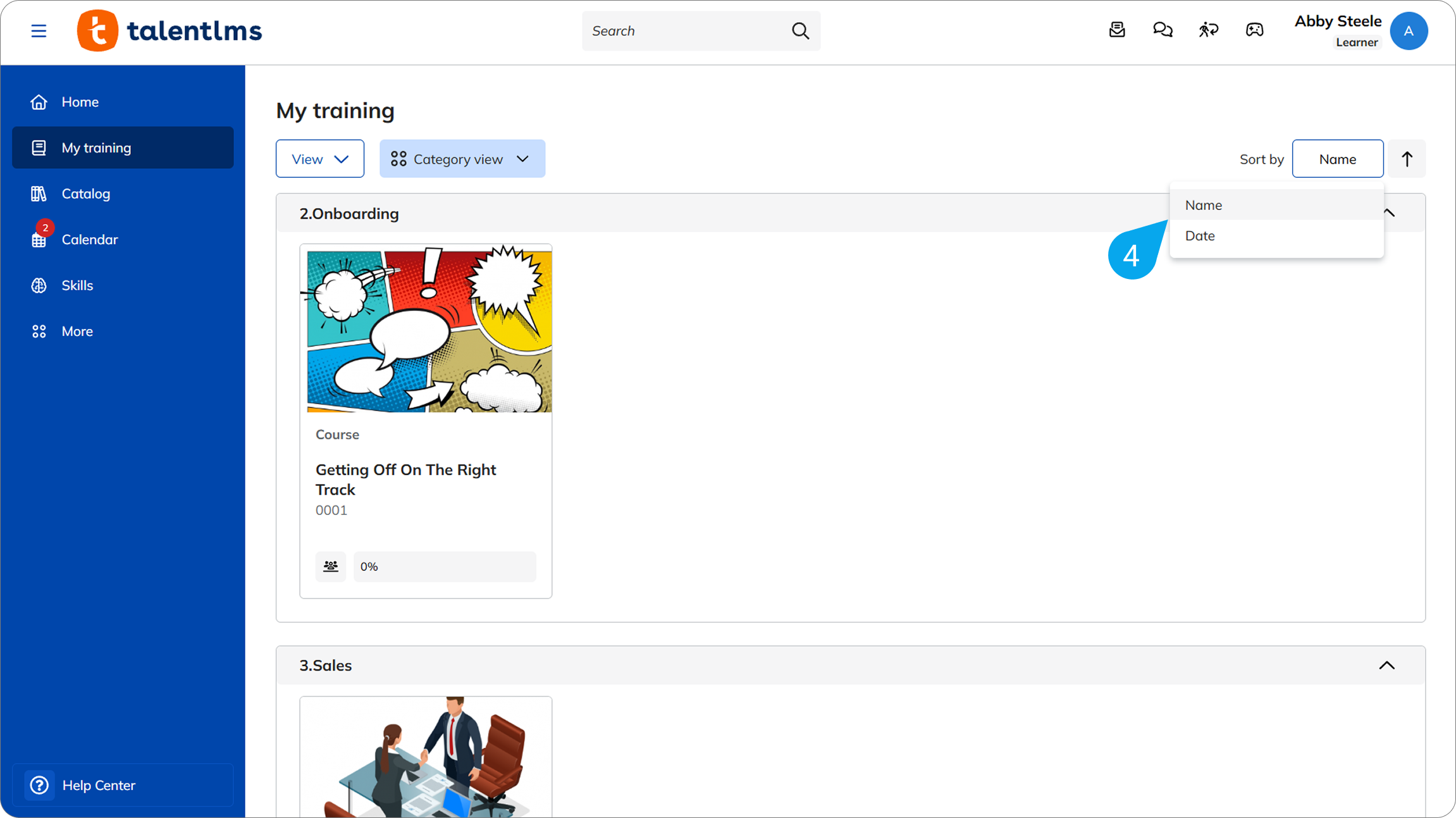The image size is (1456, 818).
Task: Select Date in sort options
Action: 1200,235
